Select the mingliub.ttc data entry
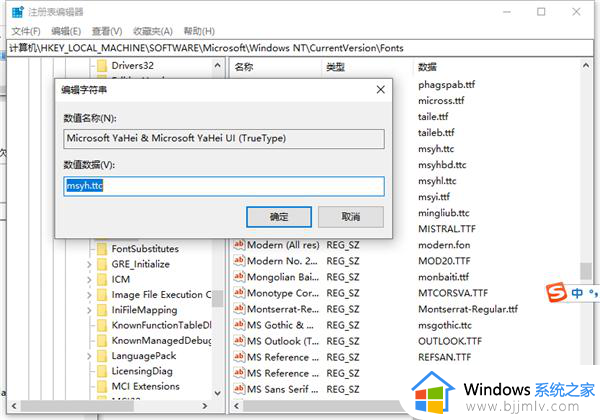The image size is (600, 420). pyautogui.click(x=443, y=213)
